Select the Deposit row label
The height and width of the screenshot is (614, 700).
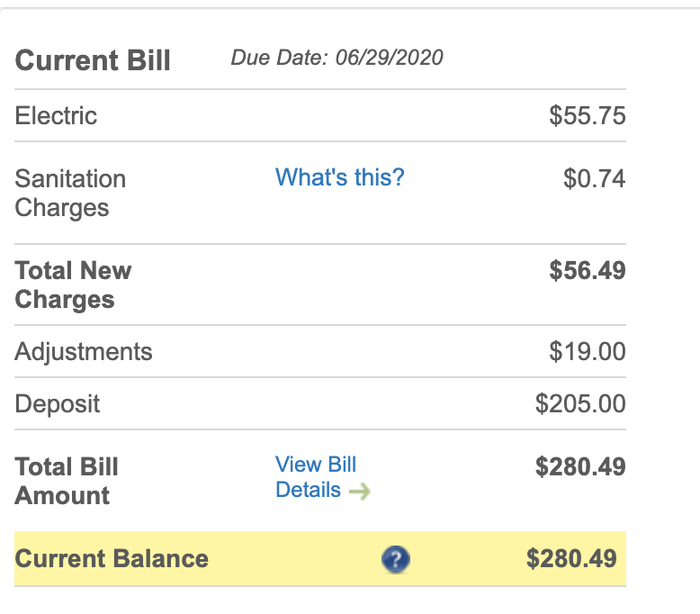[58, 404]
